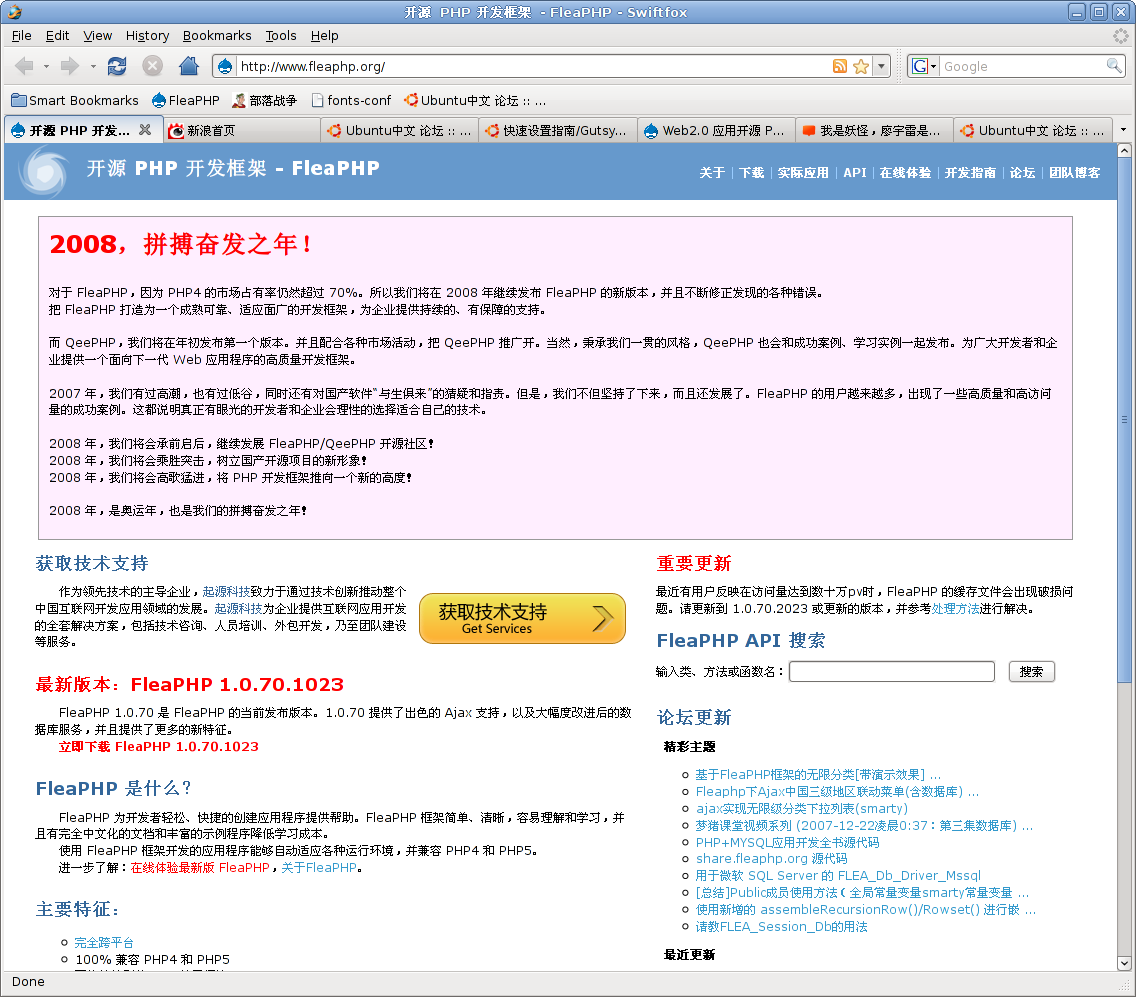Open the 处理方法 link
1136x997 pixels.
coord(955,609)
